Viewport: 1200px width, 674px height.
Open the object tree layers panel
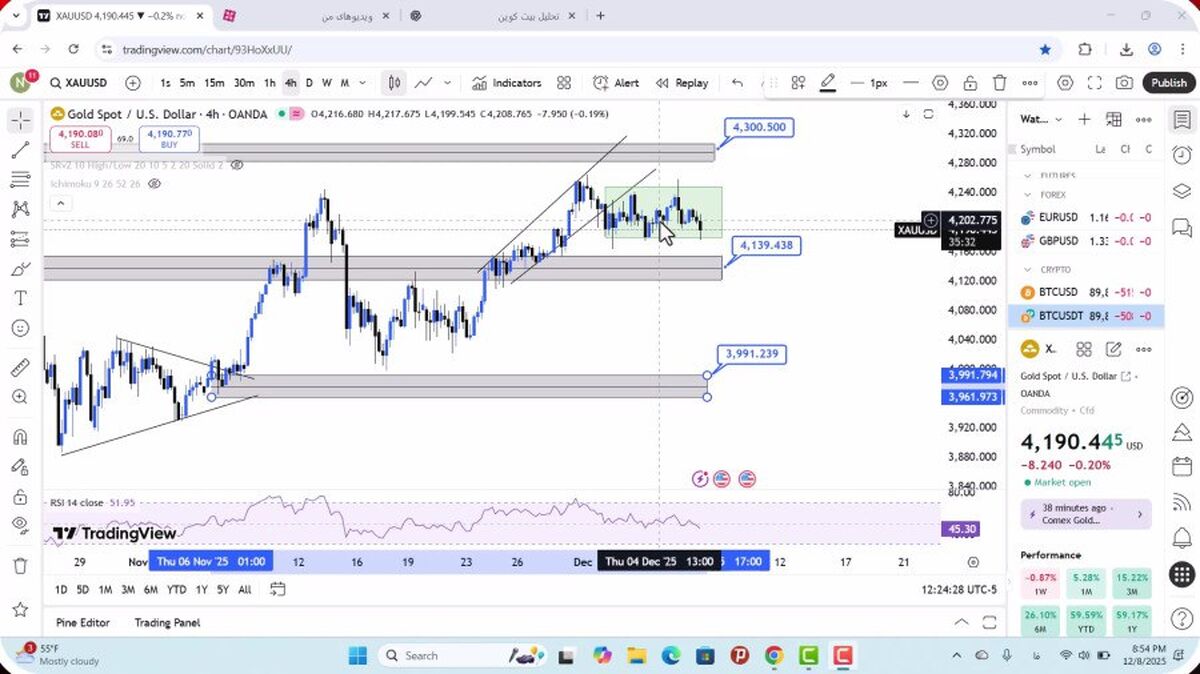coord(1181,191)
